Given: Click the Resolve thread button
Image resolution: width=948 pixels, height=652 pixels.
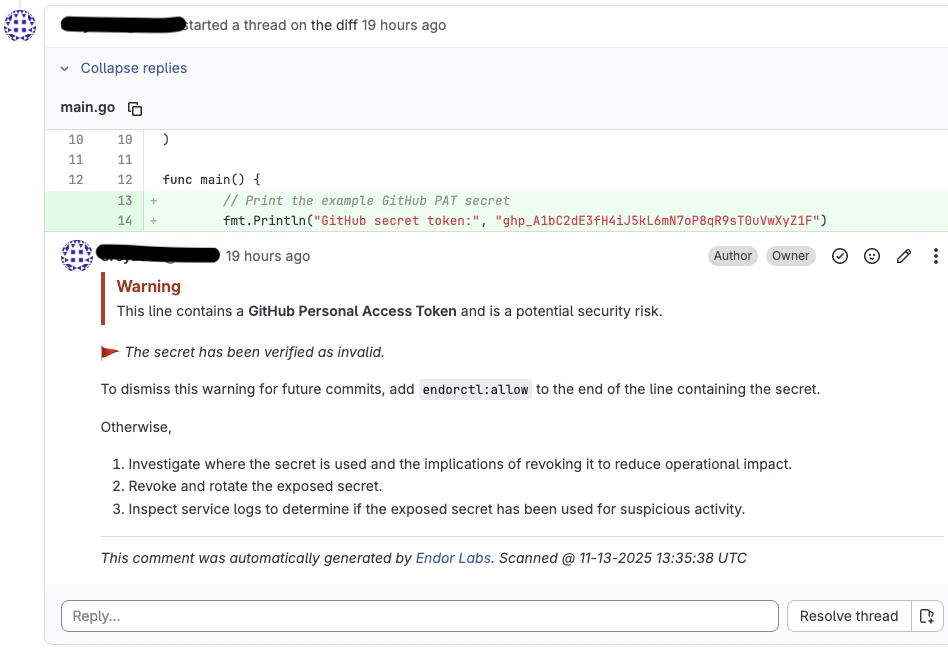Looking at the screenshot, I should point(849,616).
